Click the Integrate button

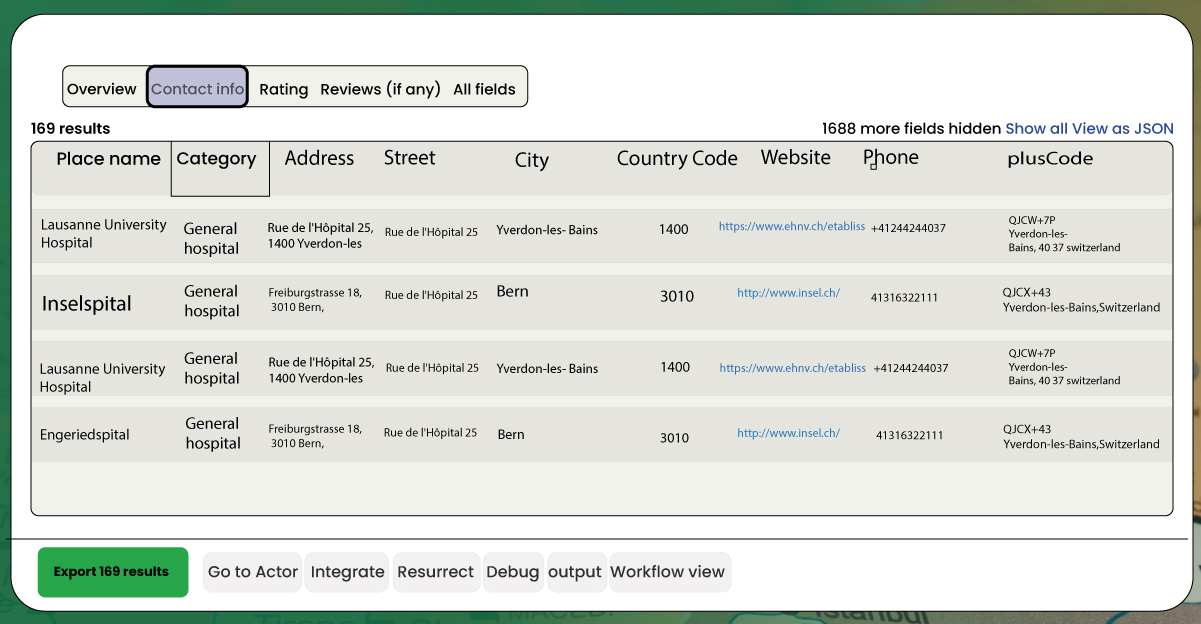coord(347,572)
